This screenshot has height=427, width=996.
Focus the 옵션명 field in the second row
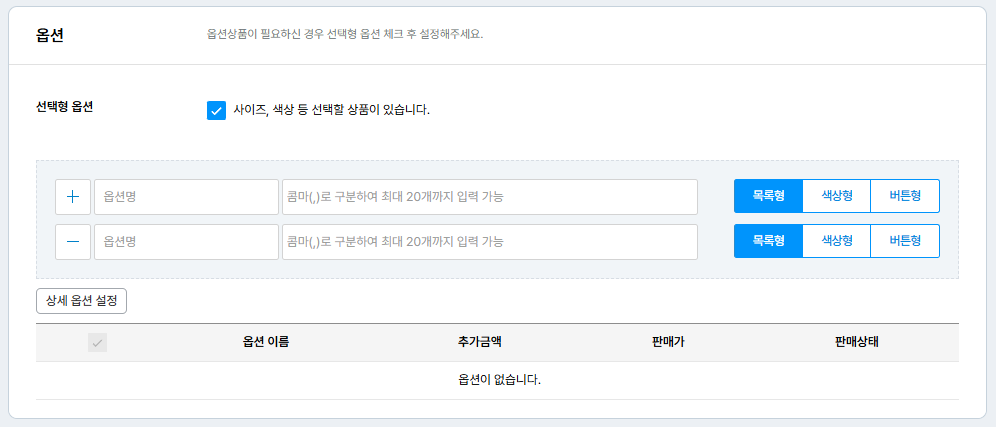click(x=186, y=241)
